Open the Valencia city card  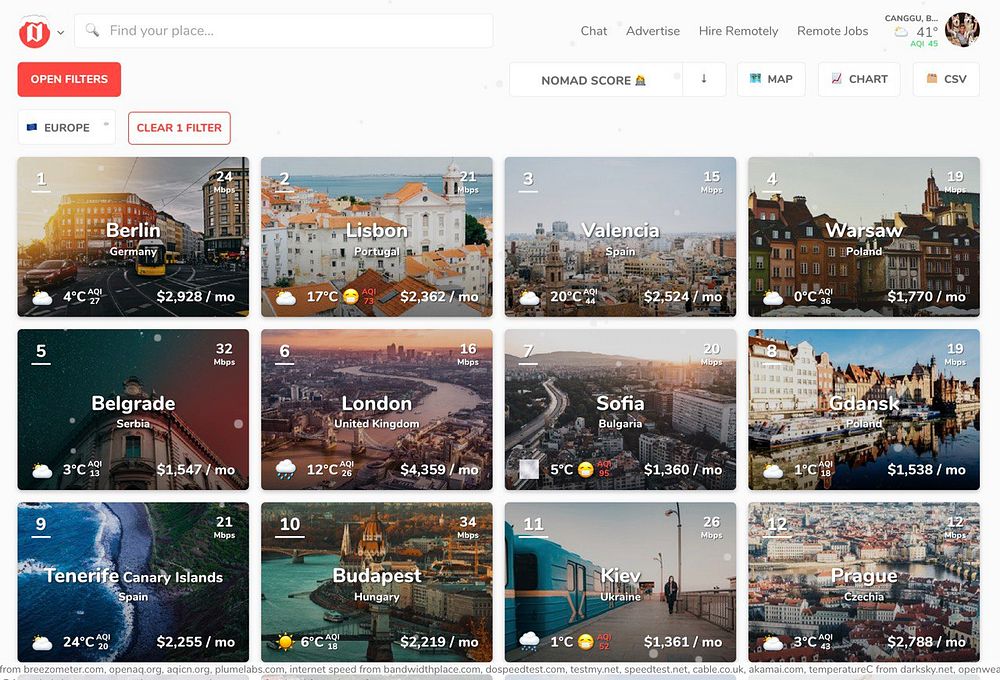pos(620,237)
